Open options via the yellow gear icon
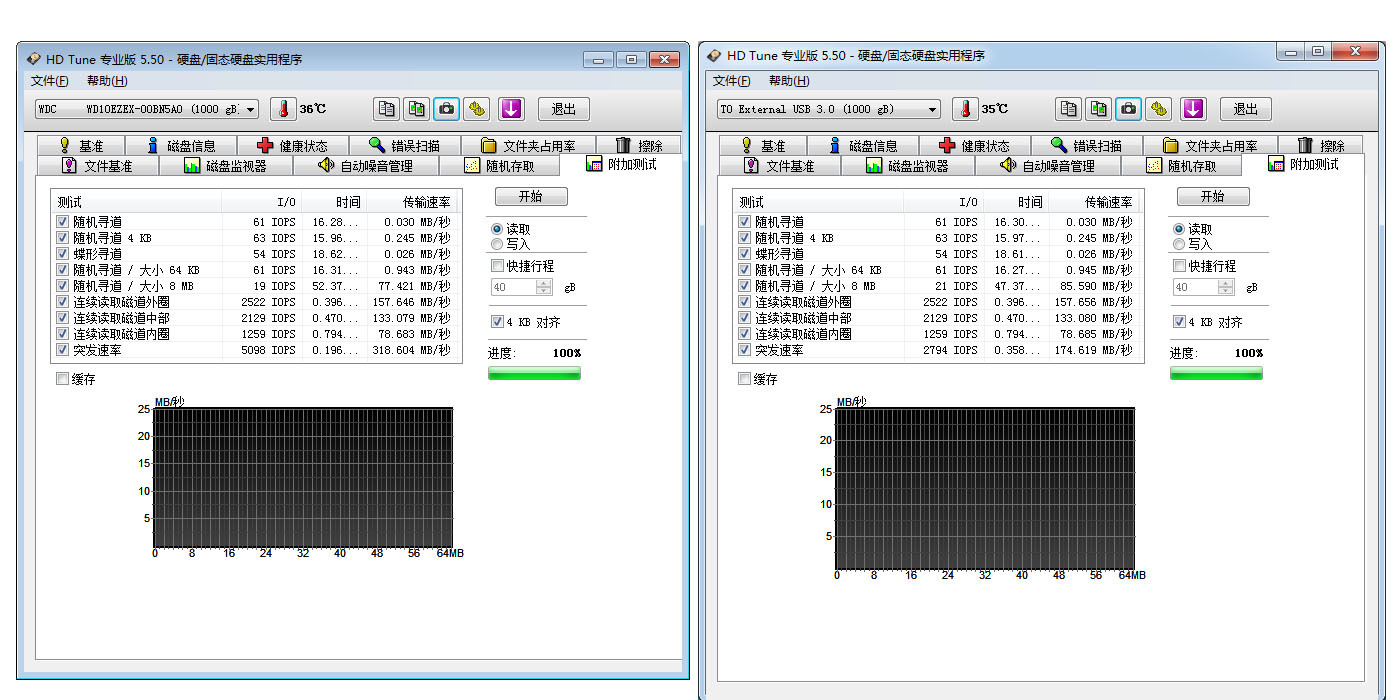This screenshot has height=700, width=1400. 477,110
